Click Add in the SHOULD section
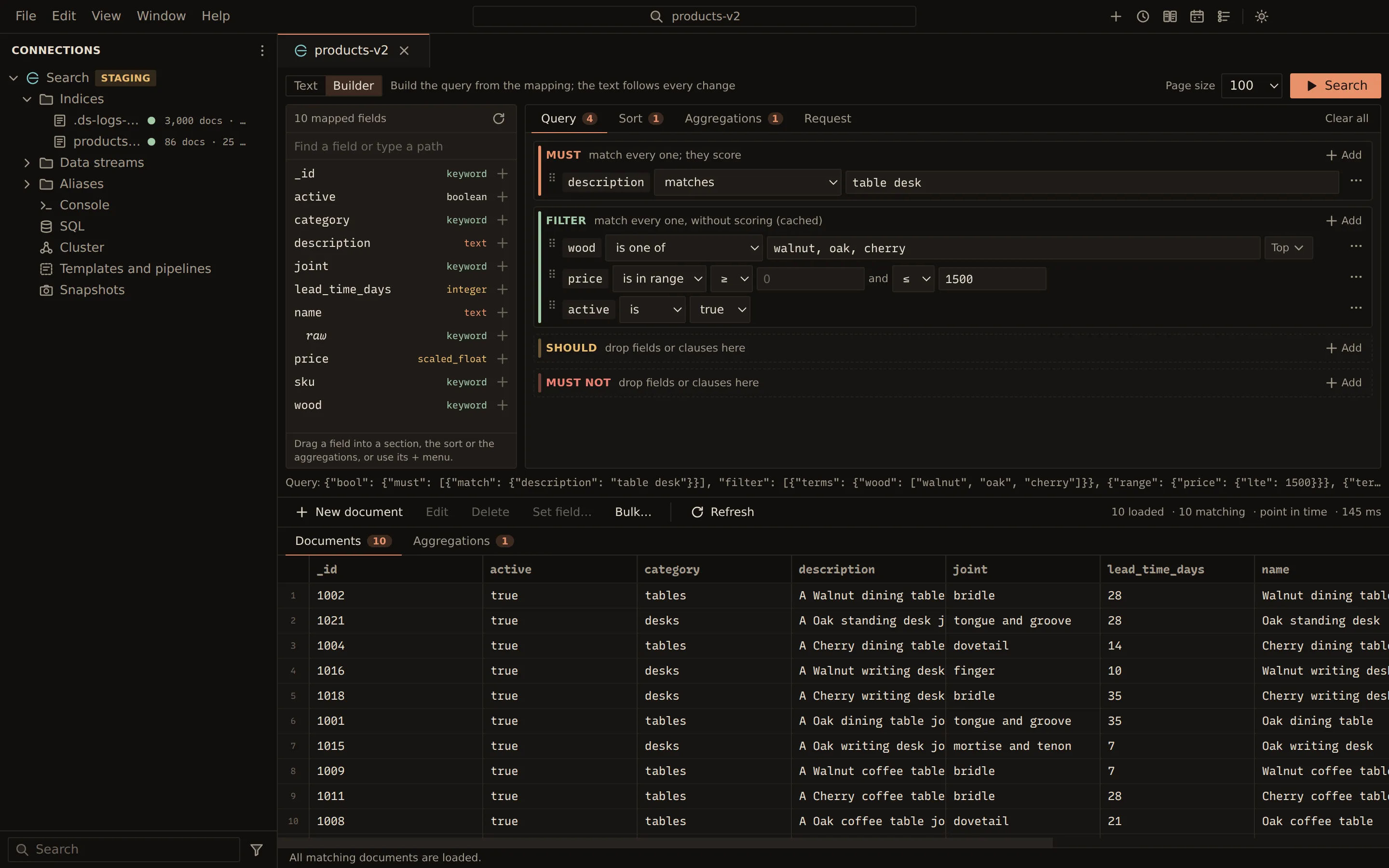Screen dimensions: 1389x868 pos(1344,348)
